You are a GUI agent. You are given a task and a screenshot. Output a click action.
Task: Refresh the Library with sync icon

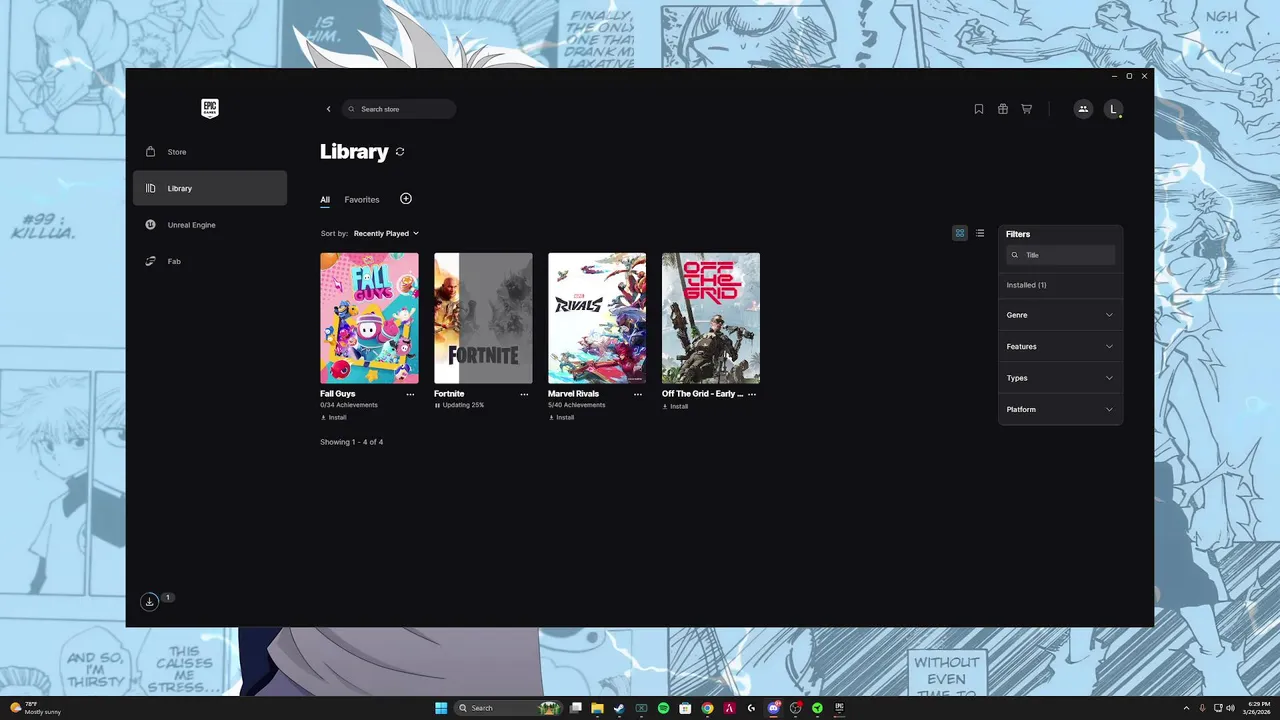pyautogui.click(x=400, y=152)
